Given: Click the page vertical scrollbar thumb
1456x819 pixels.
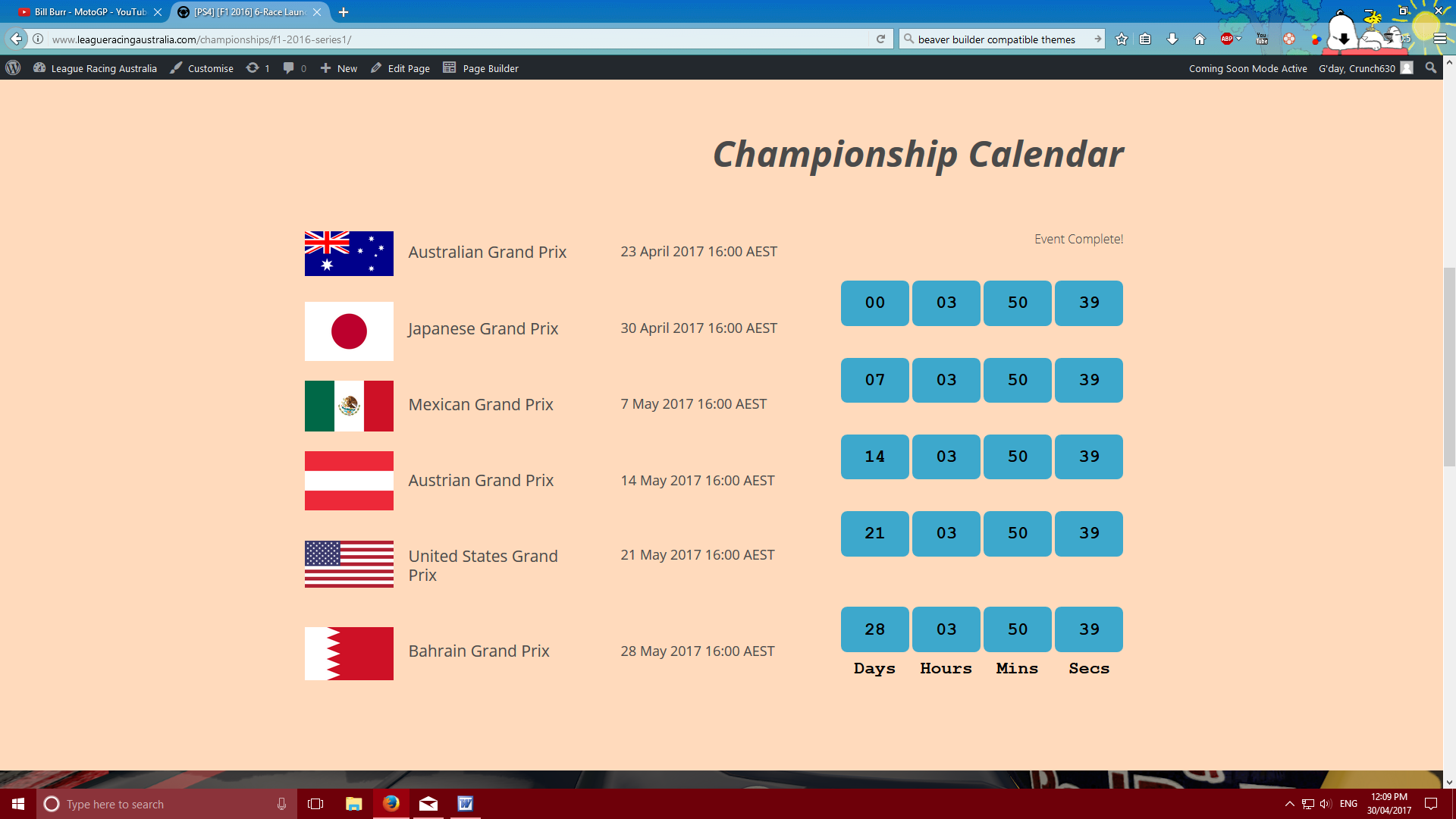Looking at the screenshot, I should pos(1449,366).
